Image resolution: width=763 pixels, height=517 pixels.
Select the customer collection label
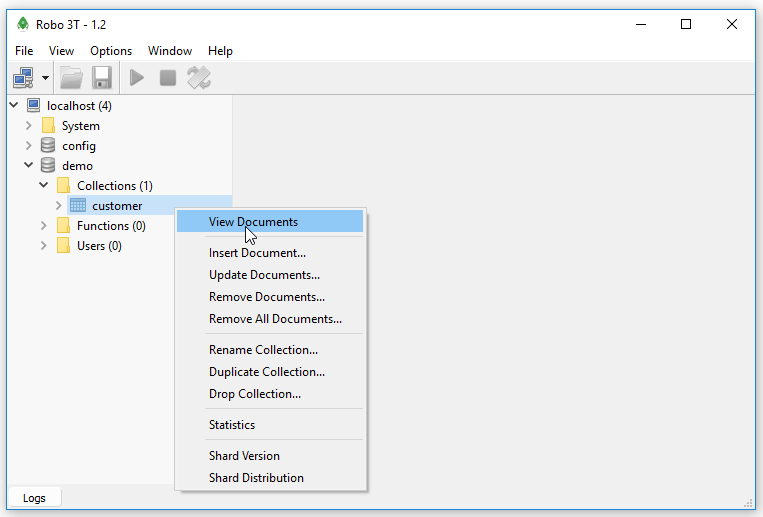pyautogui.click(x=117, y=205)
